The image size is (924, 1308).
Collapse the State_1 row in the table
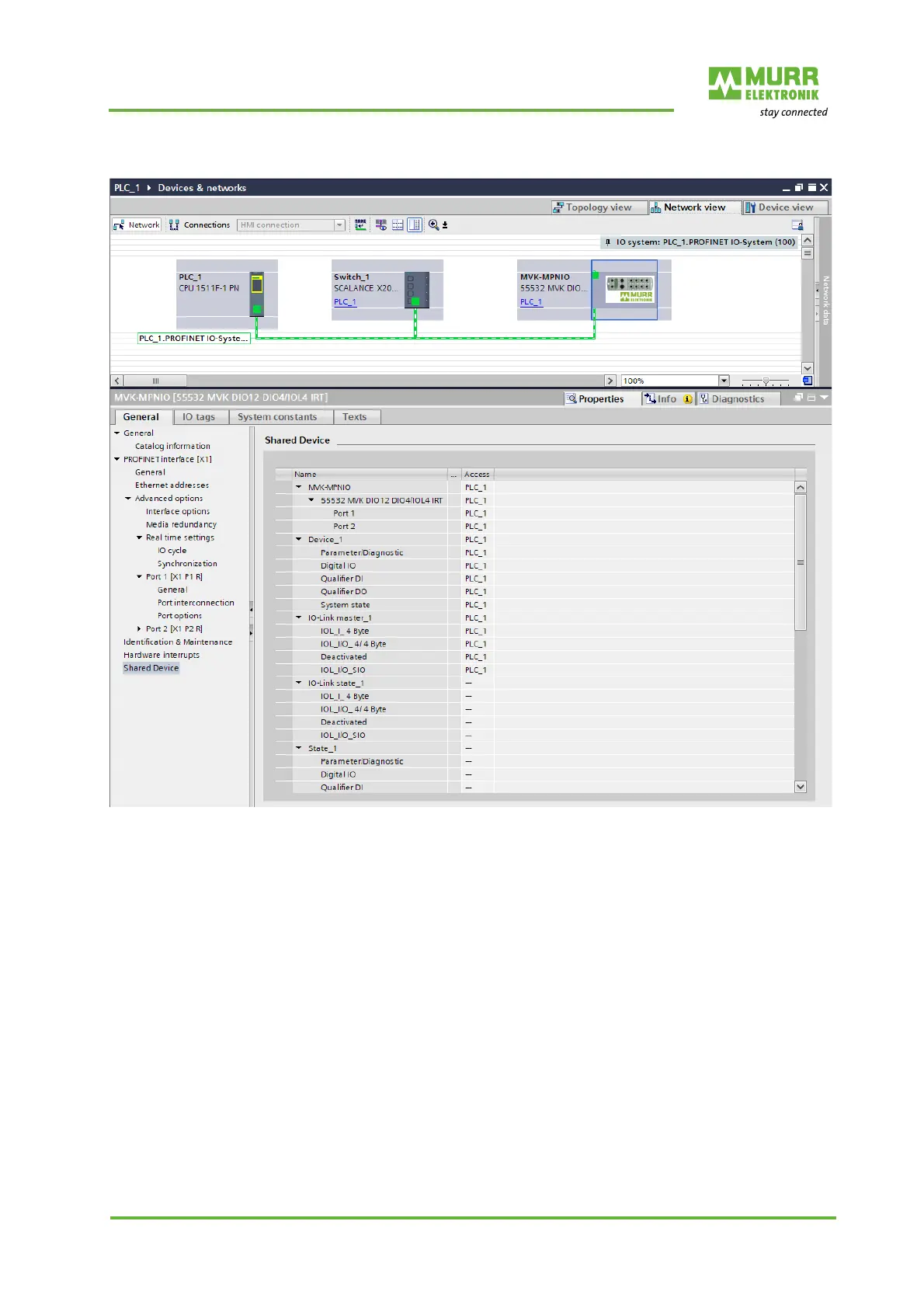tap(299, 749)
